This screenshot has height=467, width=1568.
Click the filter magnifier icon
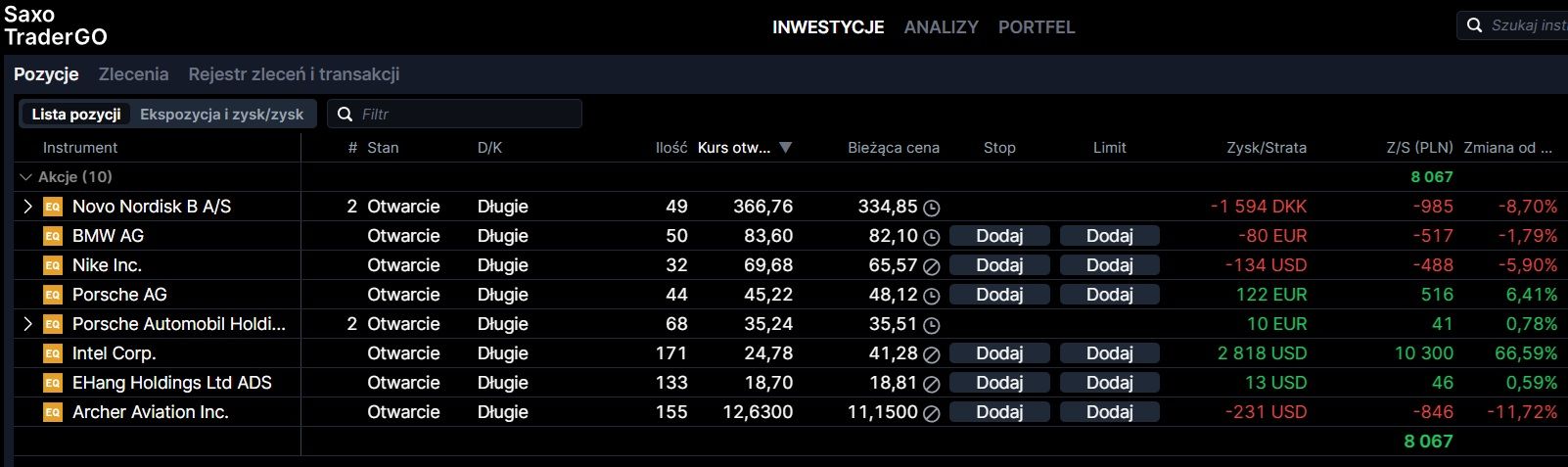[345, 115]
